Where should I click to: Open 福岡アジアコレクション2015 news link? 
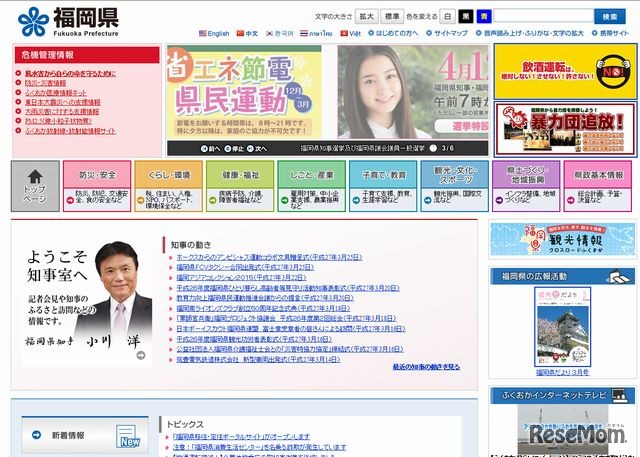pyautogui.click(x=241, y=277)
